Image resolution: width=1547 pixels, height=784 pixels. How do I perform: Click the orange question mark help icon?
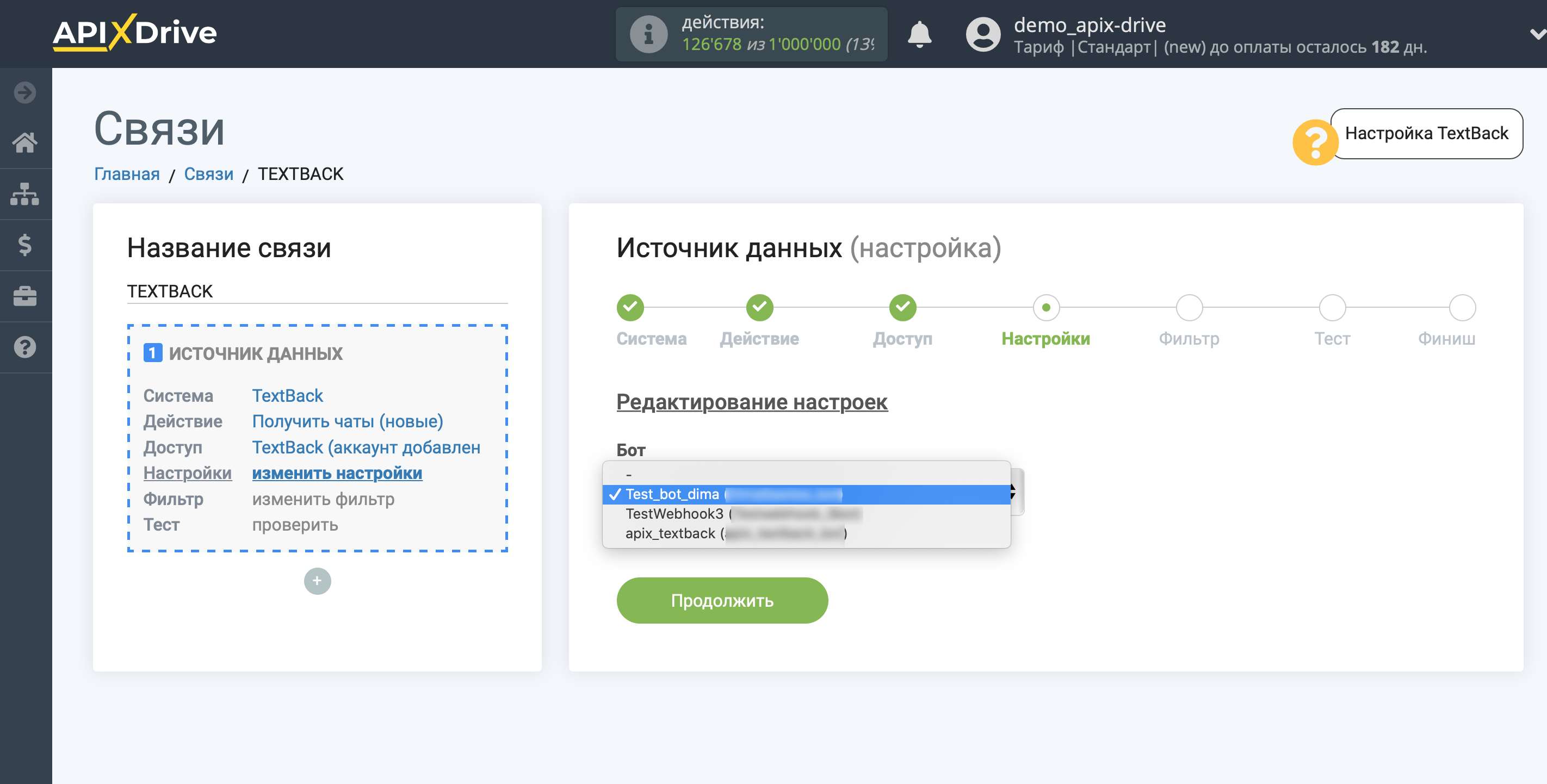pyautogui.click(x=1315, y=142)
